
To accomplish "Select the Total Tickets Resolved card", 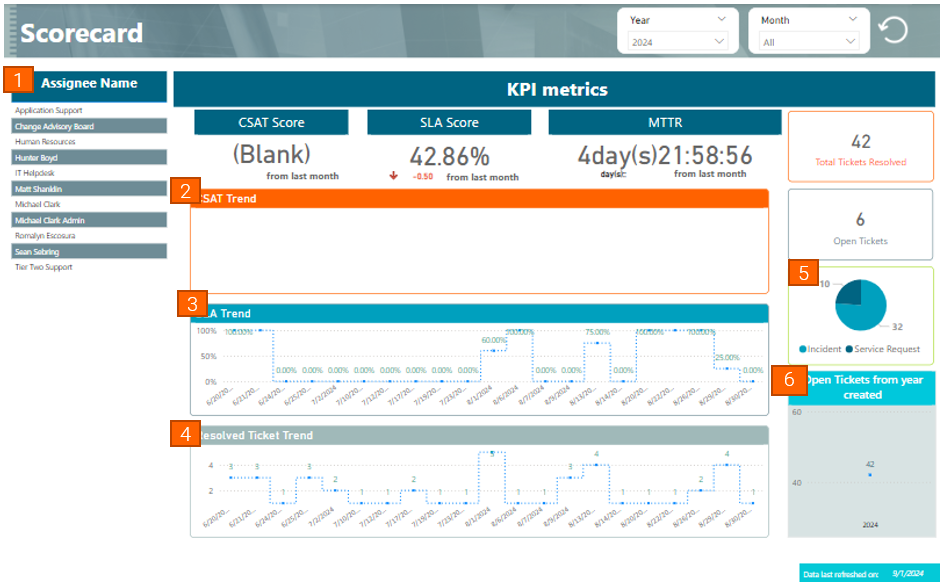I will 860,147.
